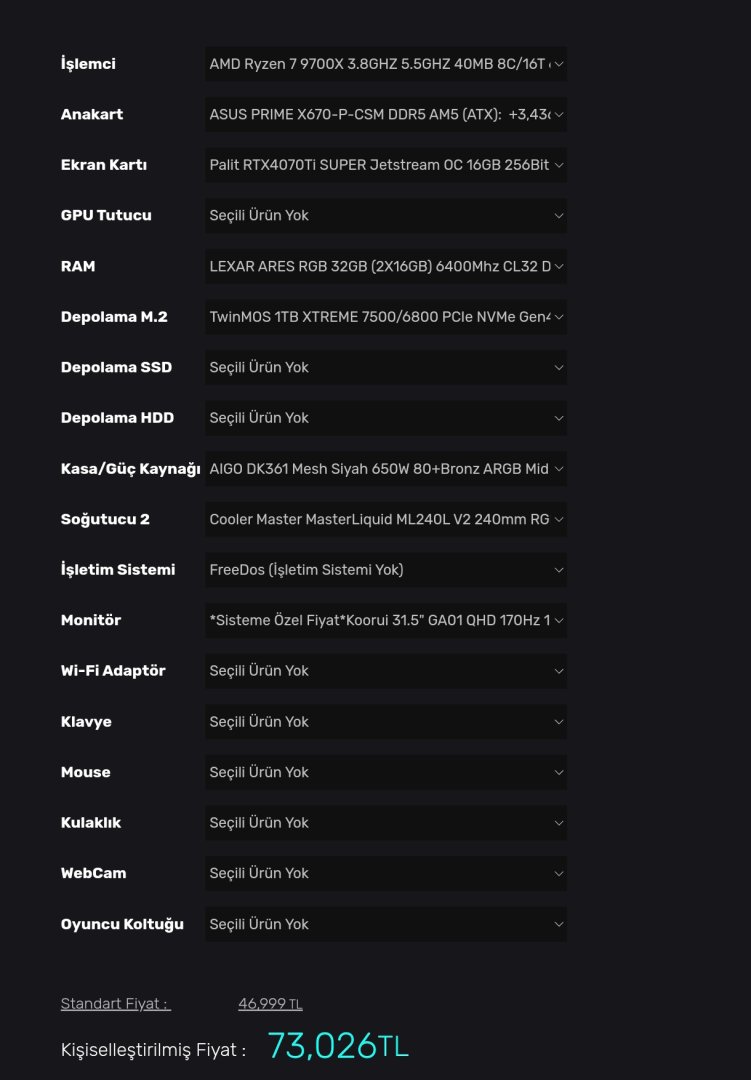This screenshot has width=751, height=1080.
Task: Open the WebCam selection dropdown
Action: [385, 873]
